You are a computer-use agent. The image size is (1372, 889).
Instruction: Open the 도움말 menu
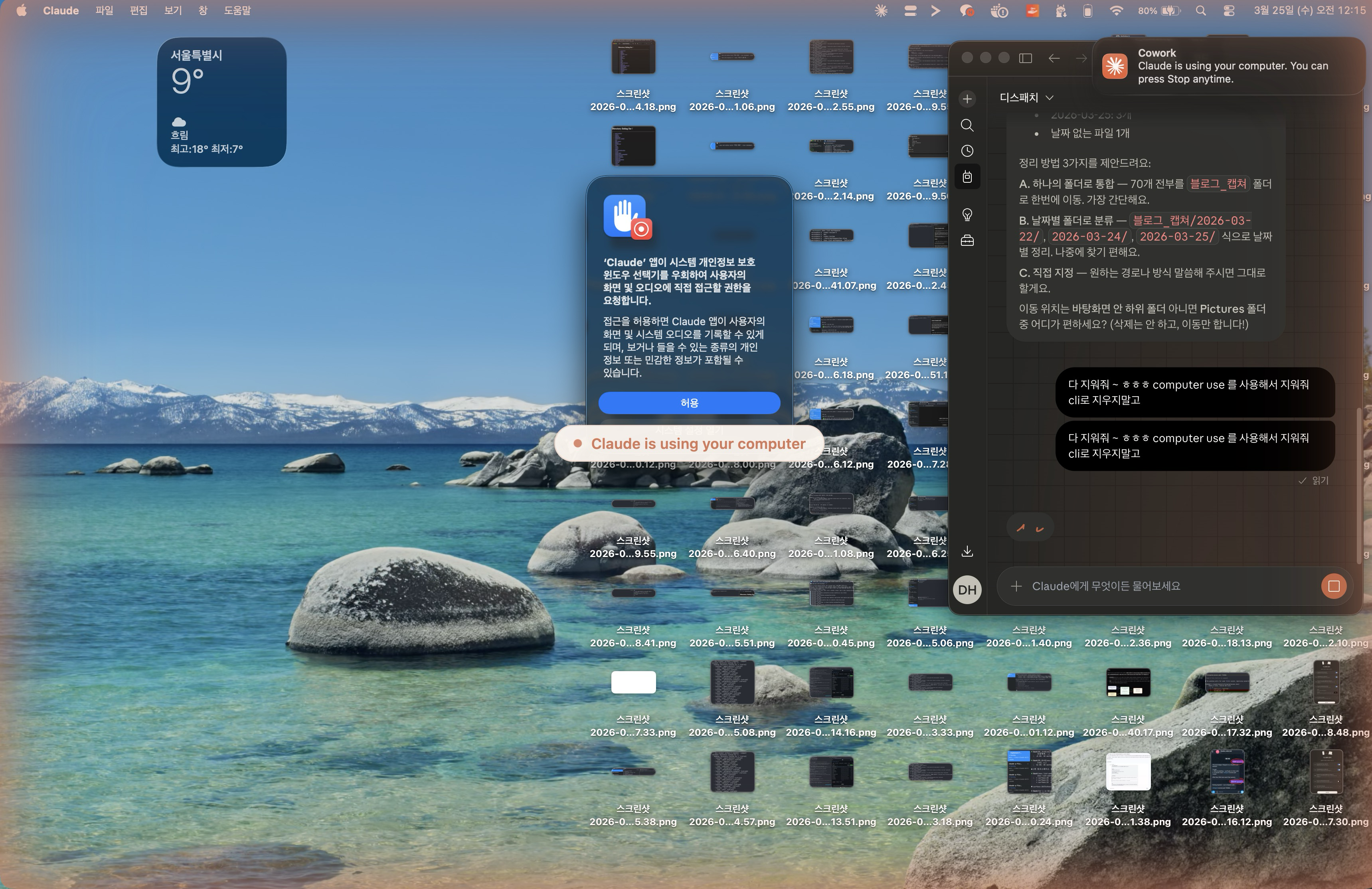pyautogui.click(x=237, y=11)
